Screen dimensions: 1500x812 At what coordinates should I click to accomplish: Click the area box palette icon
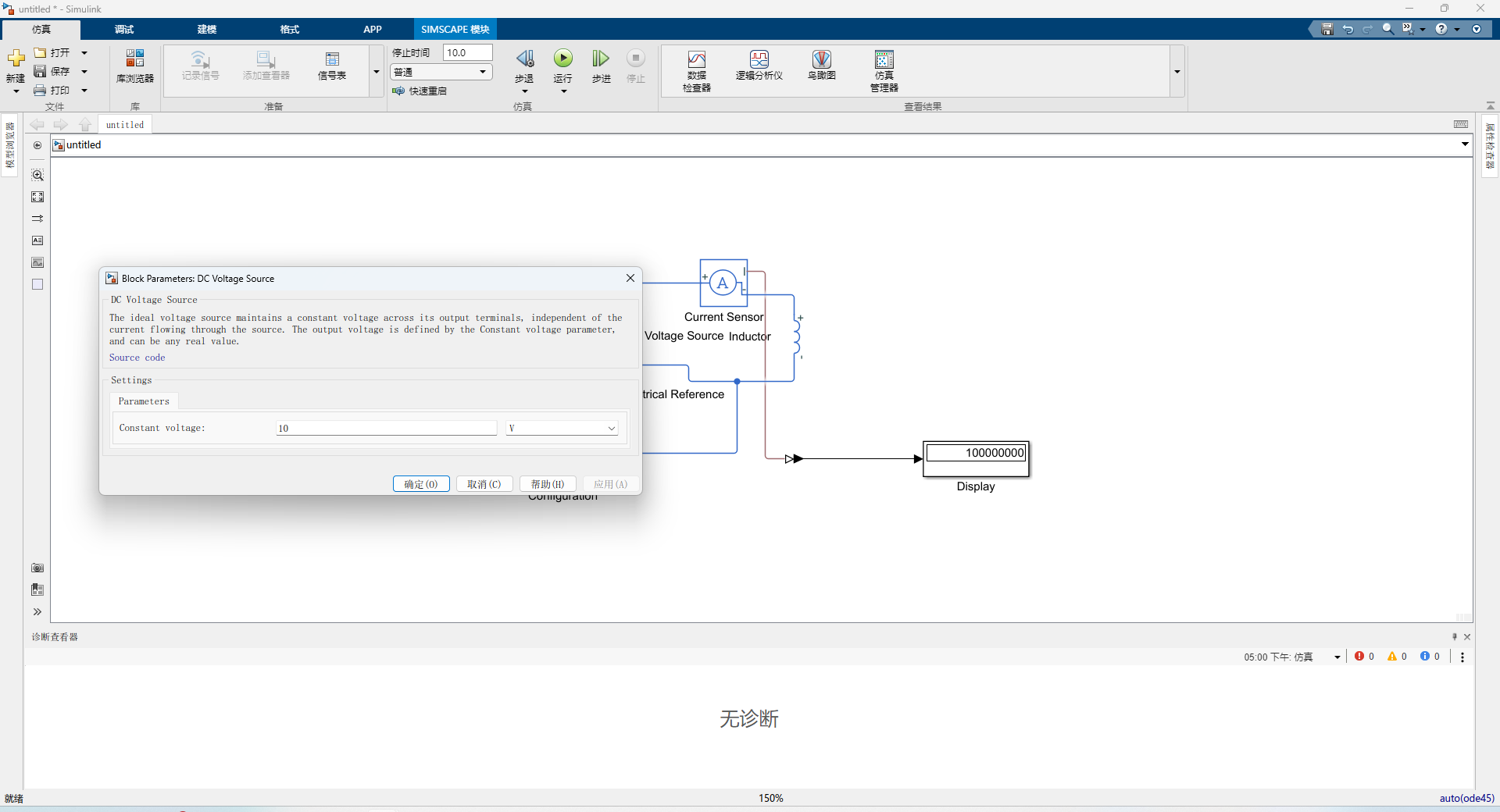tap(37, 284)
